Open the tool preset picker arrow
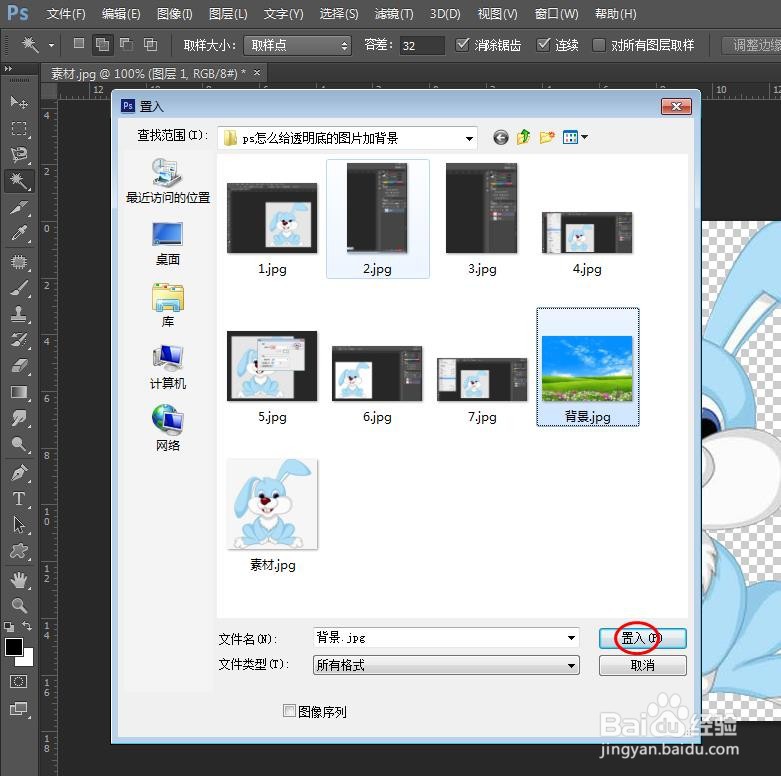781x776 pixels. [x=51, y=45]
